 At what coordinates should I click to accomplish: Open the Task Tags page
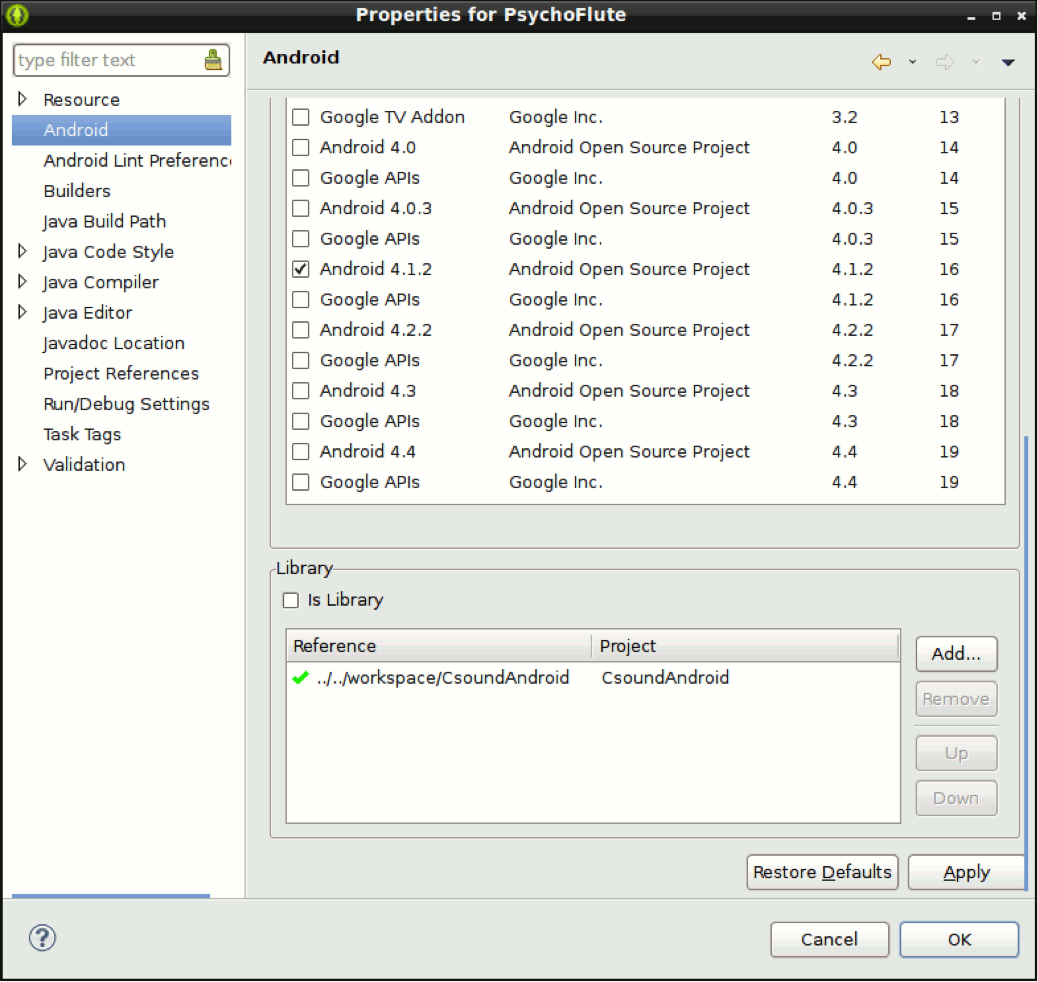(x=82, y=434)
